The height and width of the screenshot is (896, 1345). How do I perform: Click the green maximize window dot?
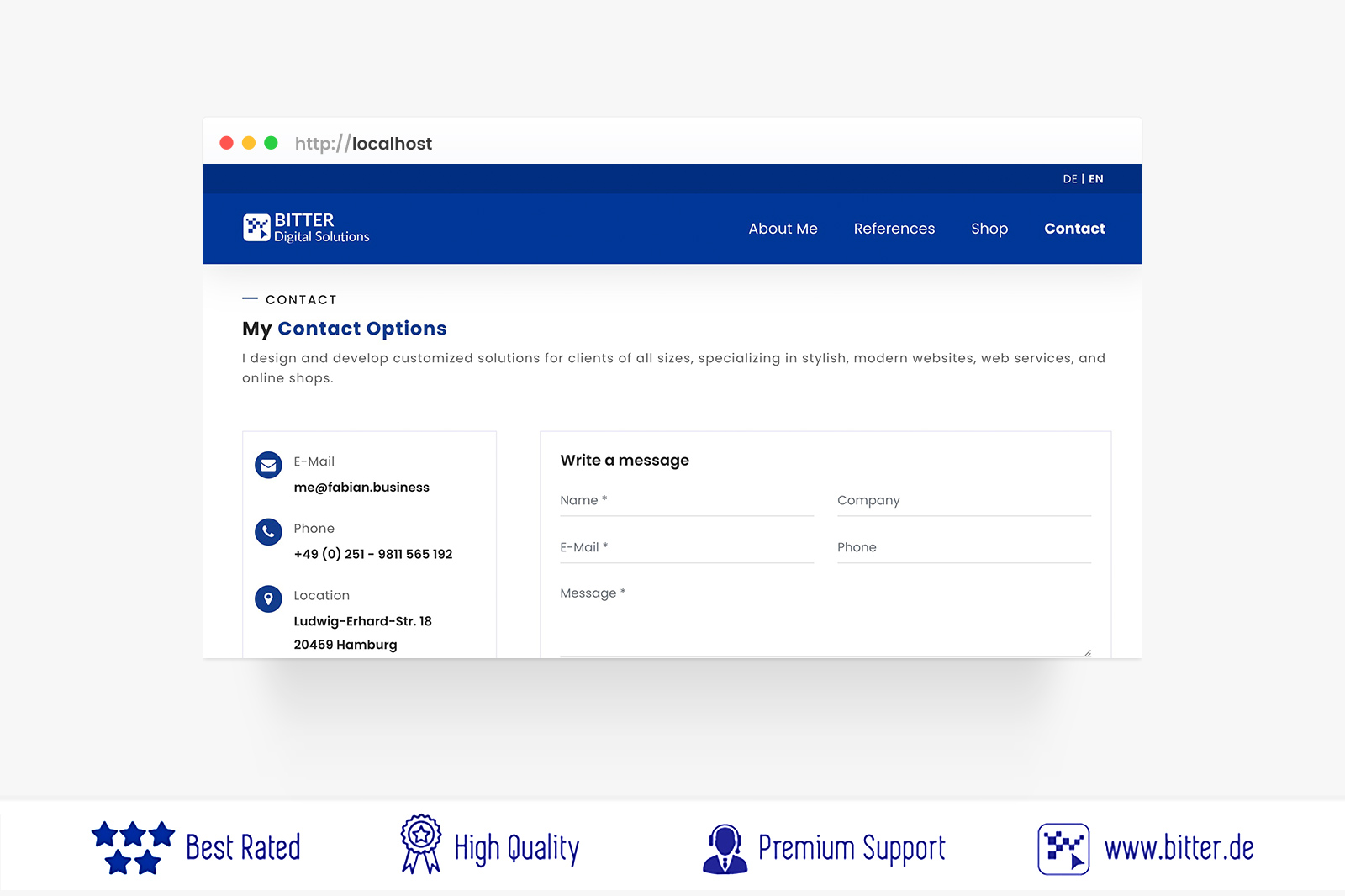click(x=271, y=143)
